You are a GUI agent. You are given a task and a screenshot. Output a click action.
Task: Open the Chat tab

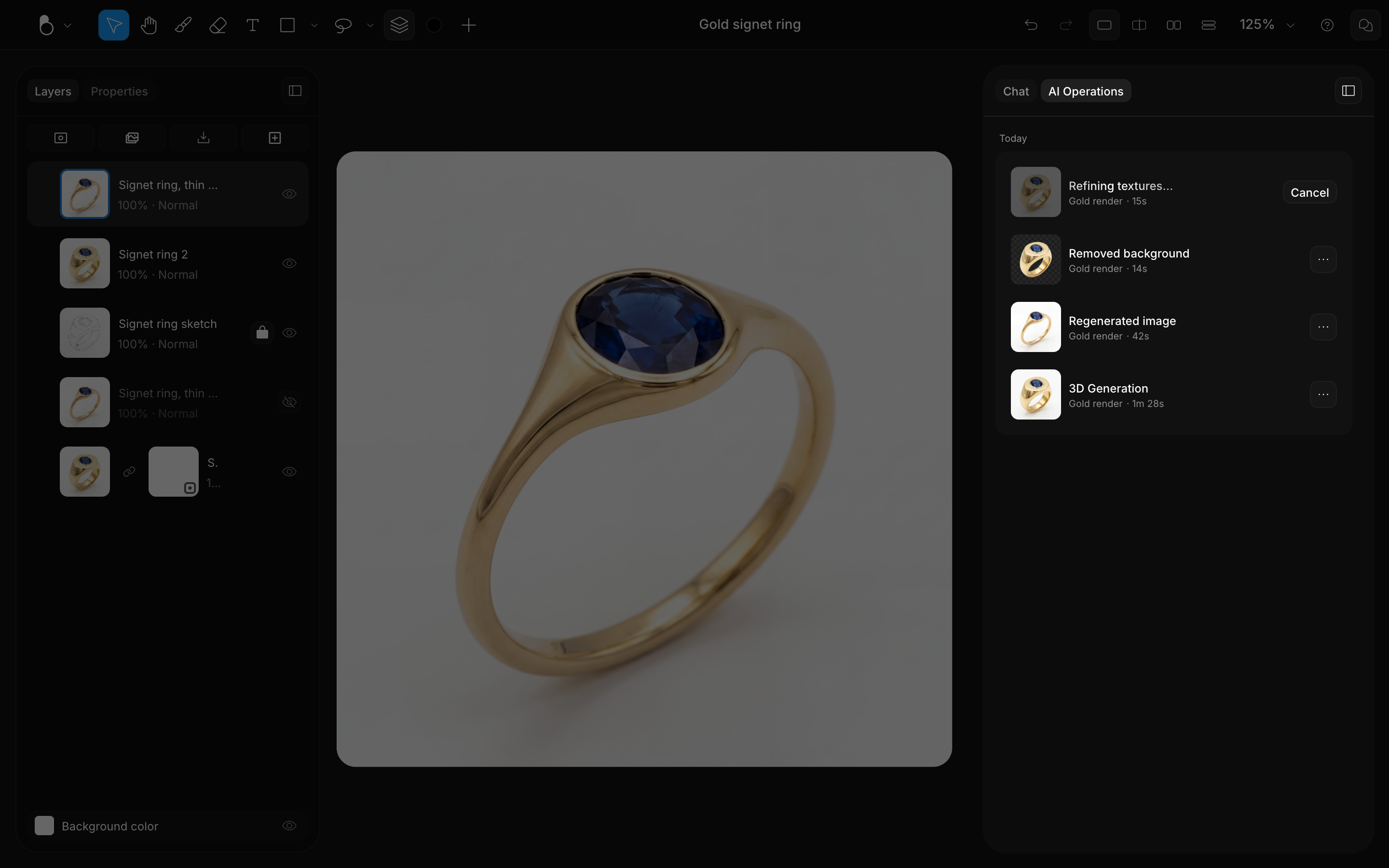tap(1016, 91)
